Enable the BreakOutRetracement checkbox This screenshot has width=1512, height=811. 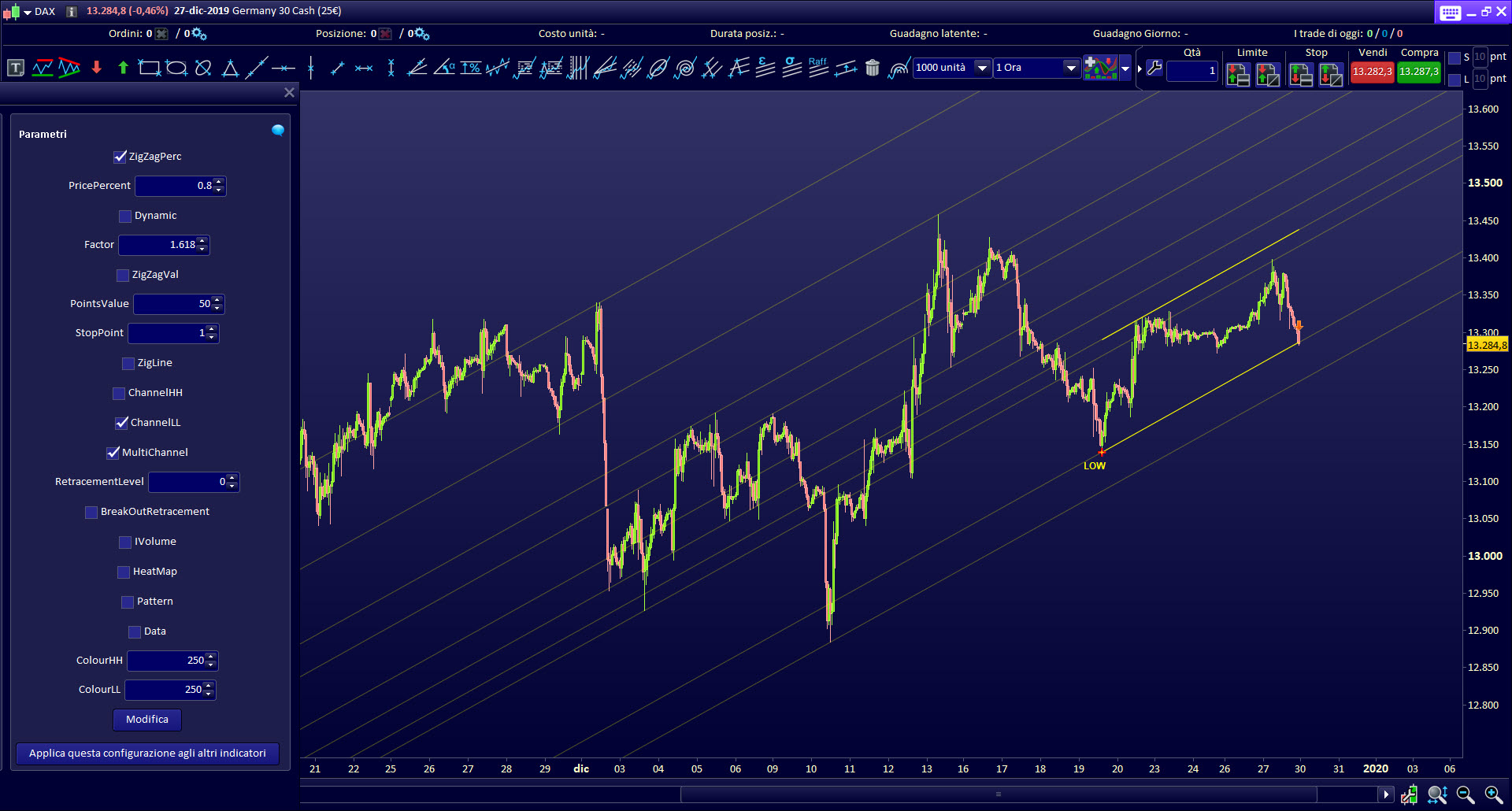tap(91, 512)
